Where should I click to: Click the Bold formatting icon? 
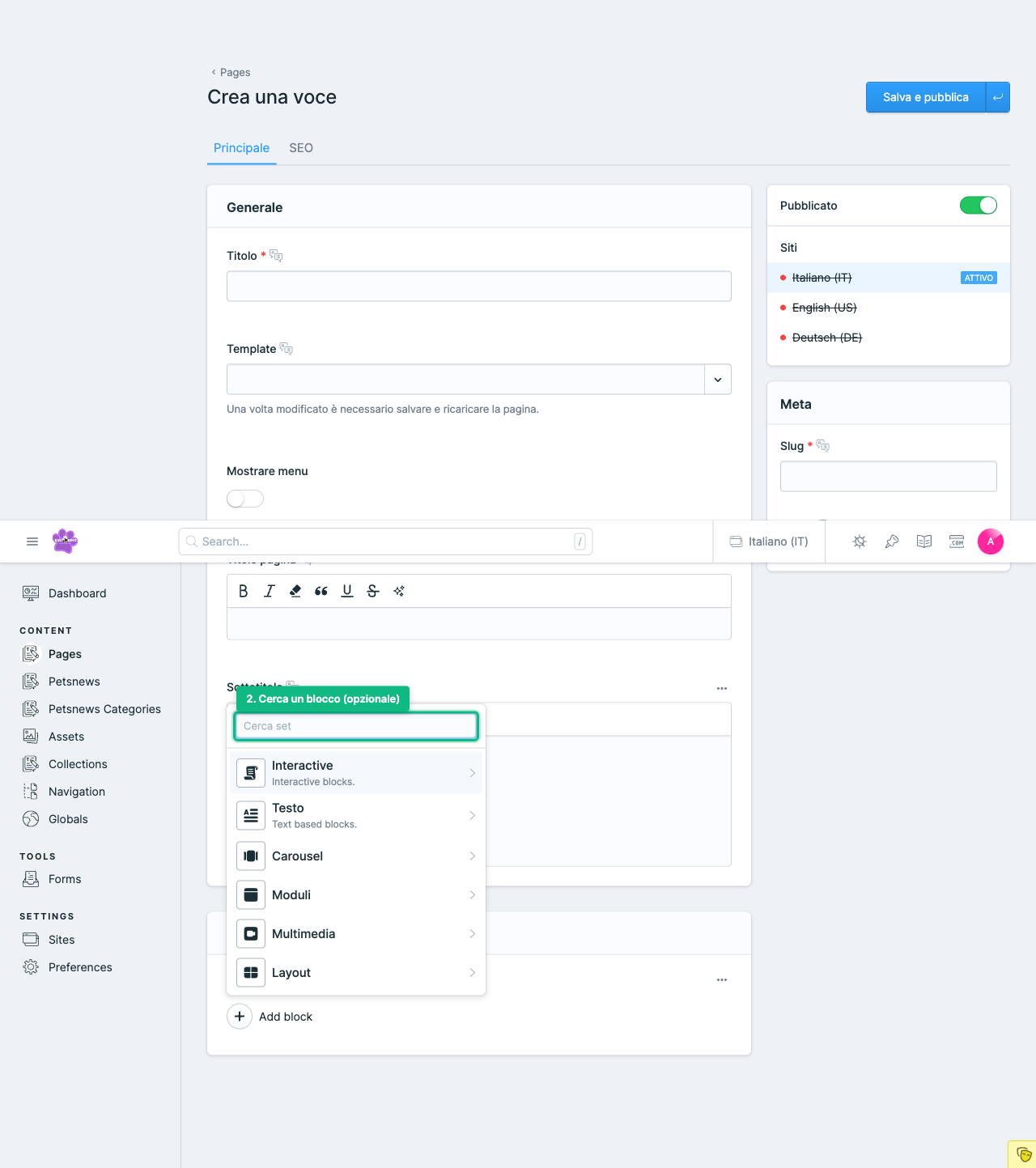point(243,591)
